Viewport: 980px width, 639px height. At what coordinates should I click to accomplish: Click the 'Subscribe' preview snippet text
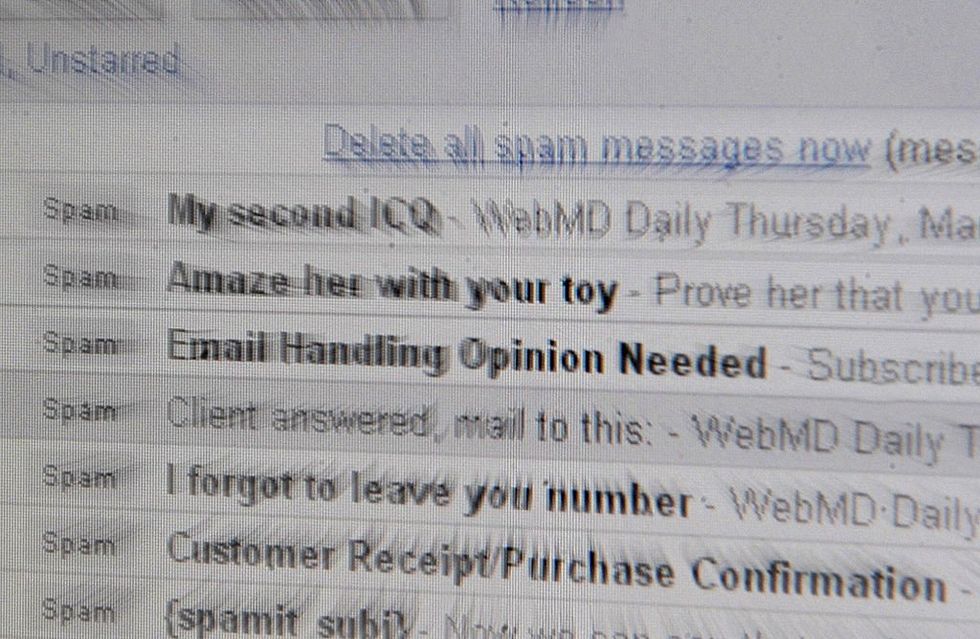pos(894,367)
